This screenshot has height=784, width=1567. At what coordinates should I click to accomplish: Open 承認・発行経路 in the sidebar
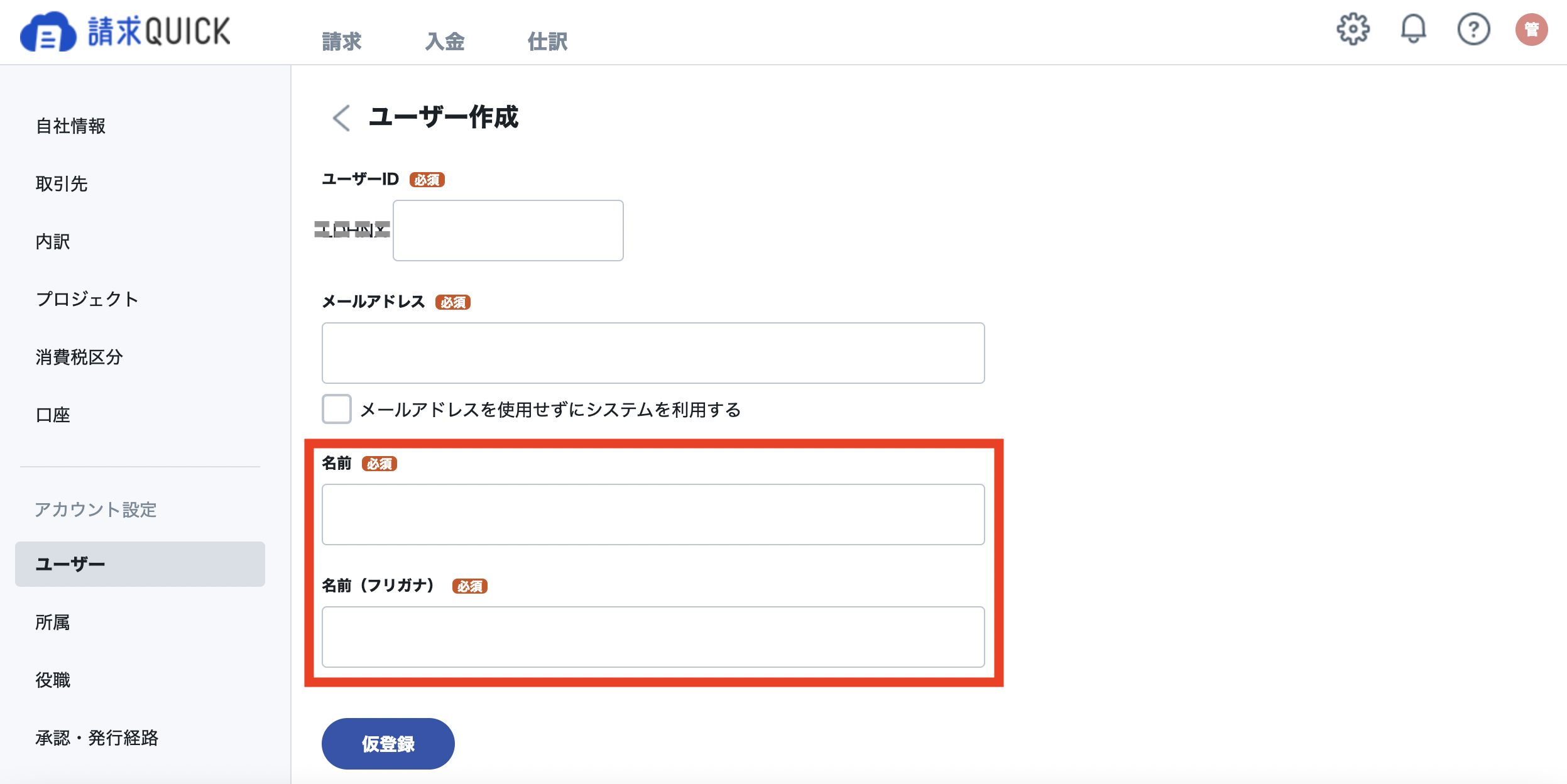coord(97,738)
